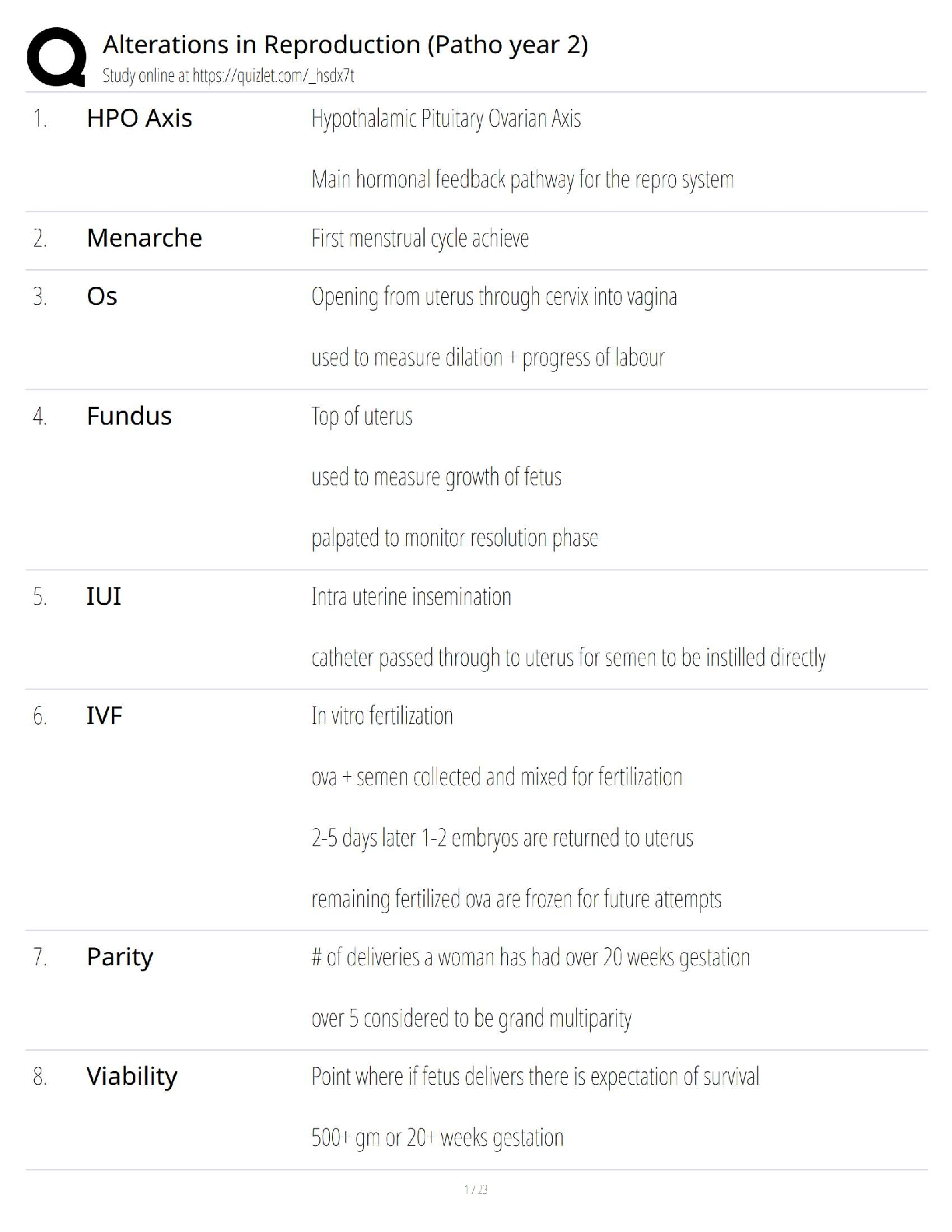Click the First menstrual cycle definition
Screen dimensions: 952x1232
(x=420, y=238)
